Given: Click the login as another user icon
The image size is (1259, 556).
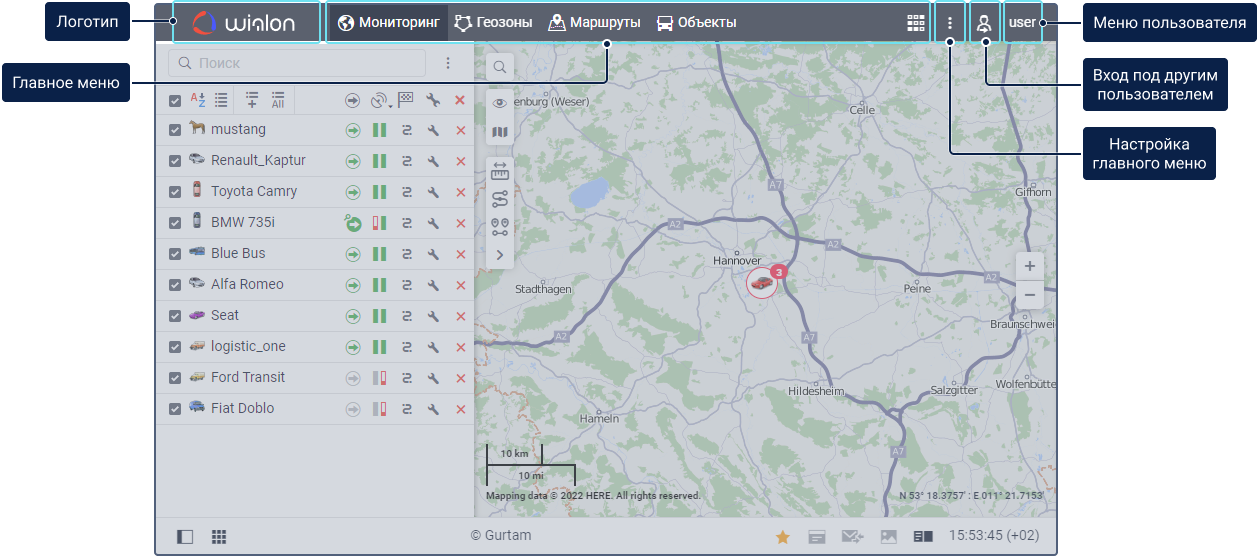Looking at the screenshot, I should [x=984, y=23].
